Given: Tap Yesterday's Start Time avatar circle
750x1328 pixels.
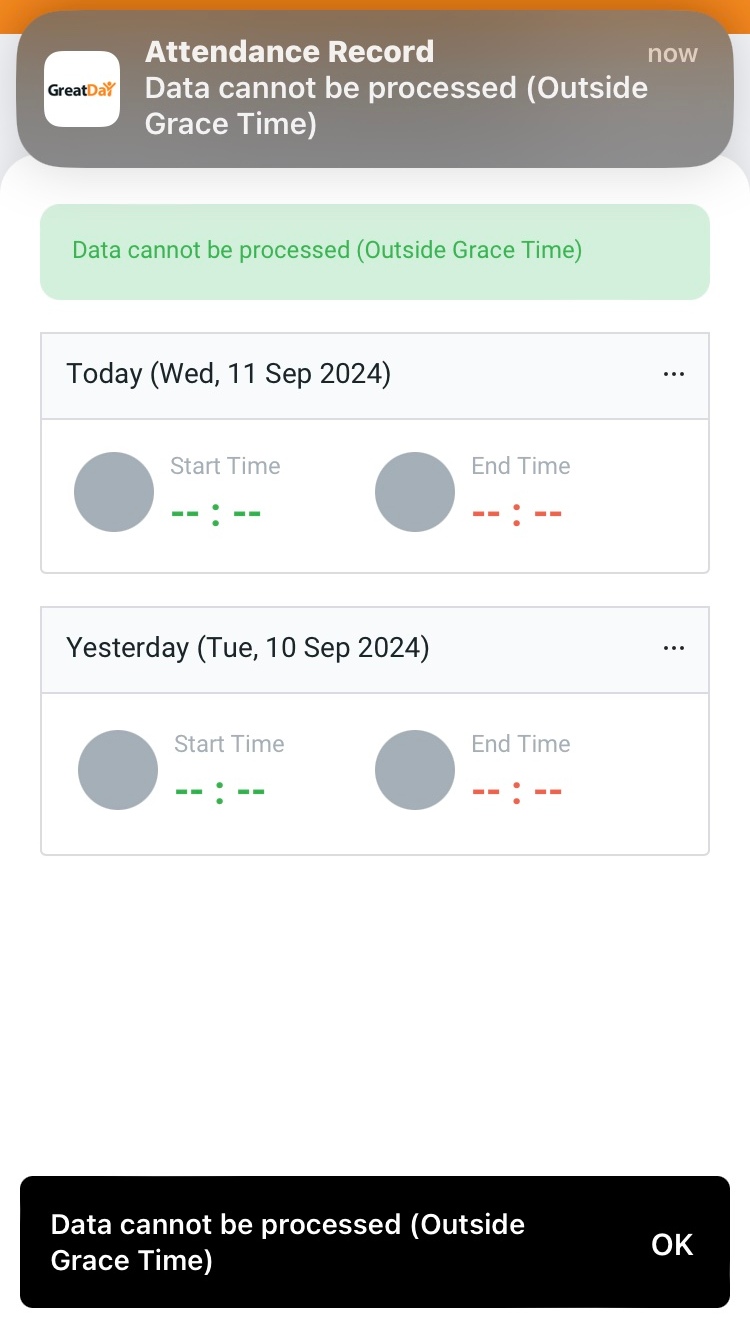Looking at the screenshot, I should (118, 770).
